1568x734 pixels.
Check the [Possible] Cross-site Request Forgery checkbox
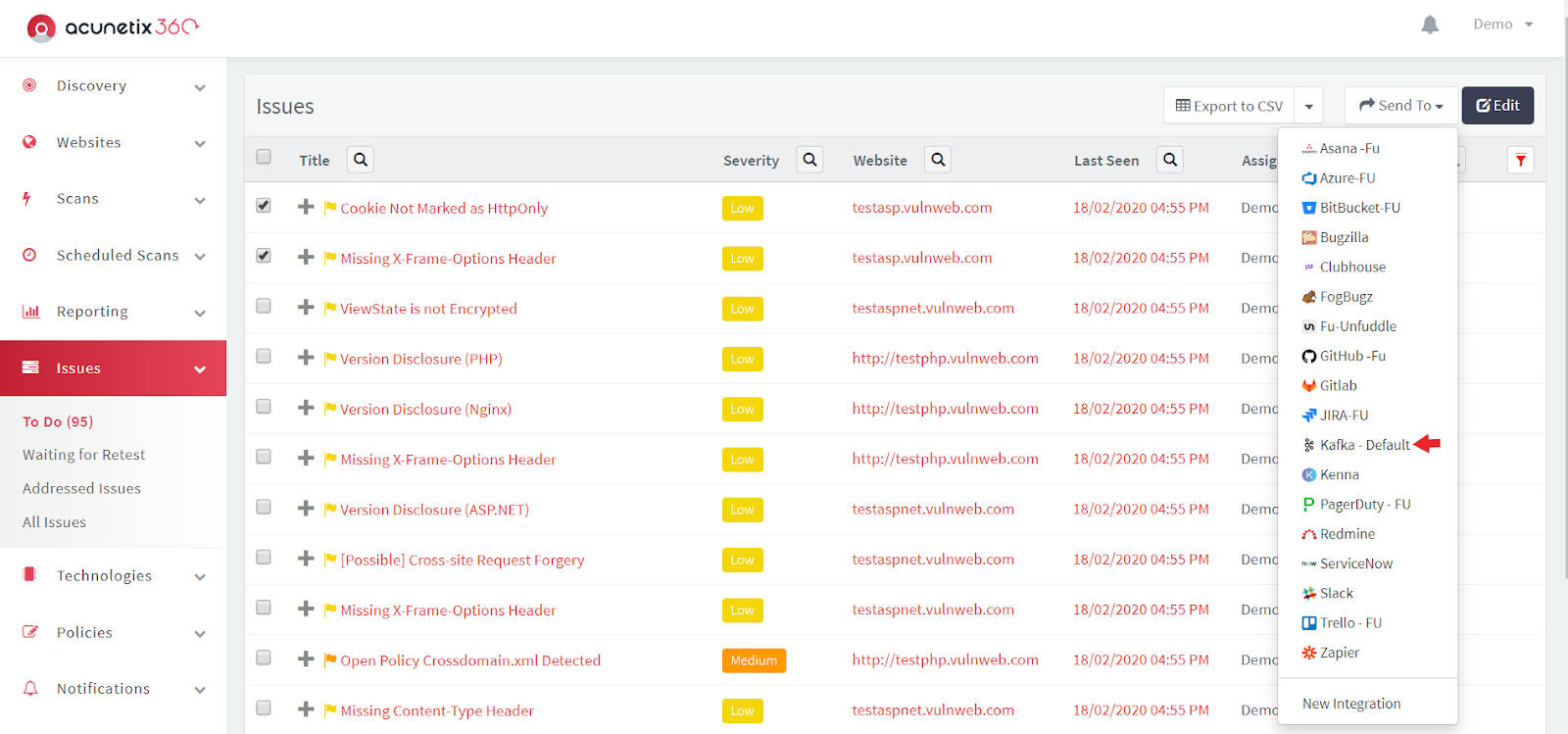pos(264,557)
